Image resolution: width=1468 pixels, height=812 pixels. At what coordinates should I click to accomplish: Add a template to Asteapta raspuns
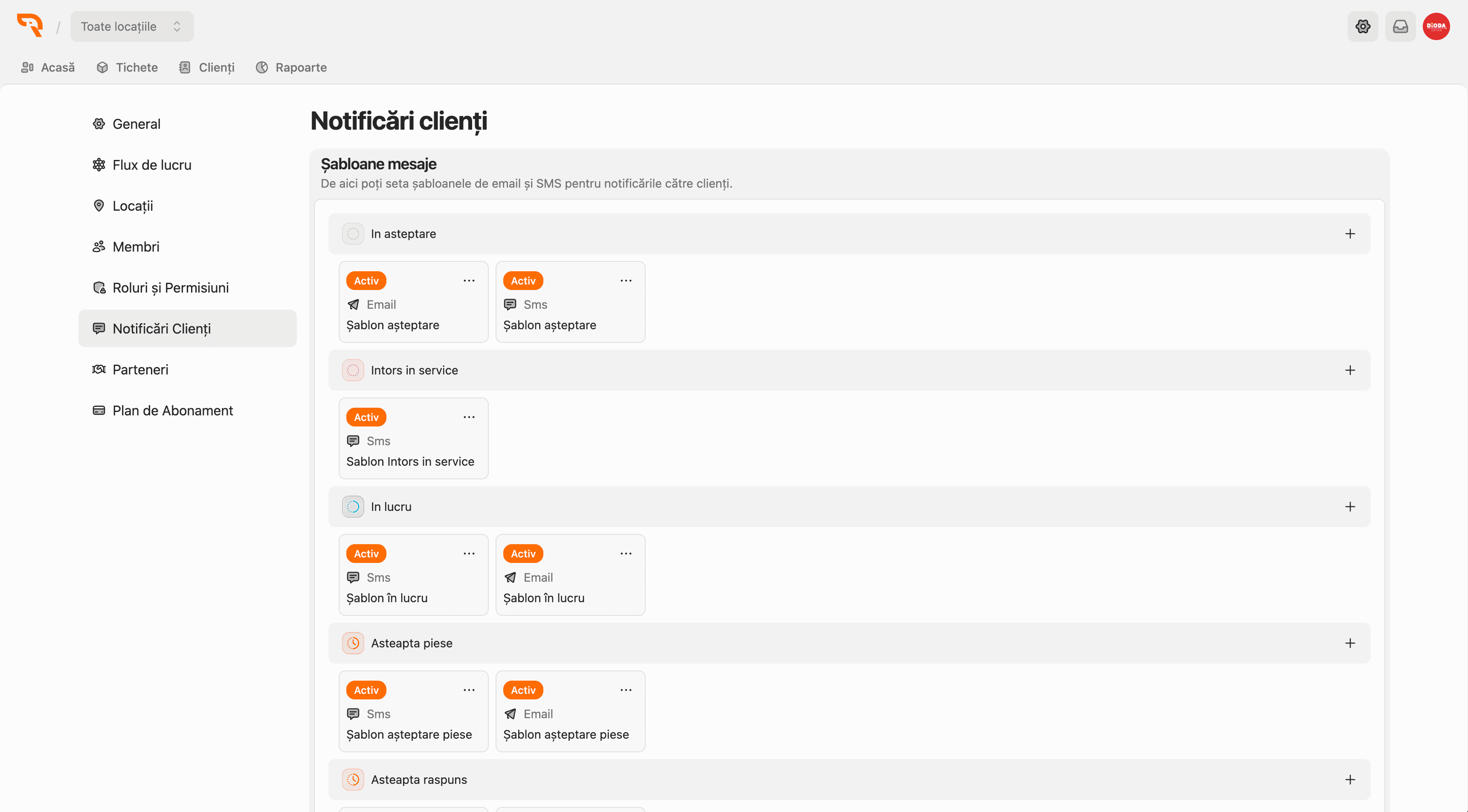point(1349,780)
